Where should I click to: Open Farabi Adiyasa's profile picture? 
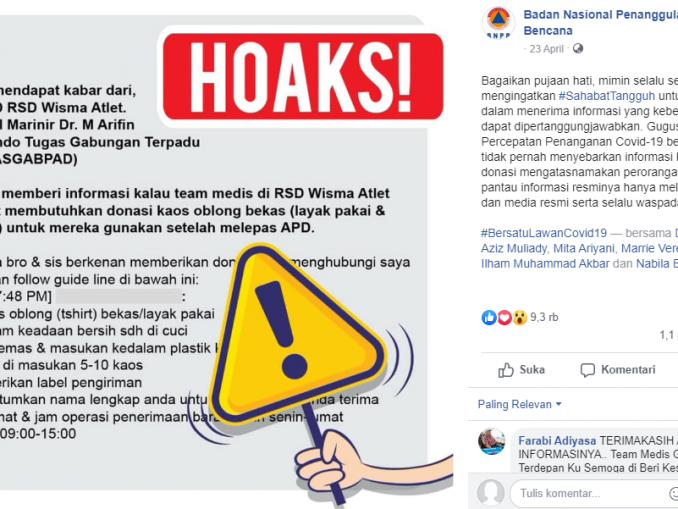492,442
